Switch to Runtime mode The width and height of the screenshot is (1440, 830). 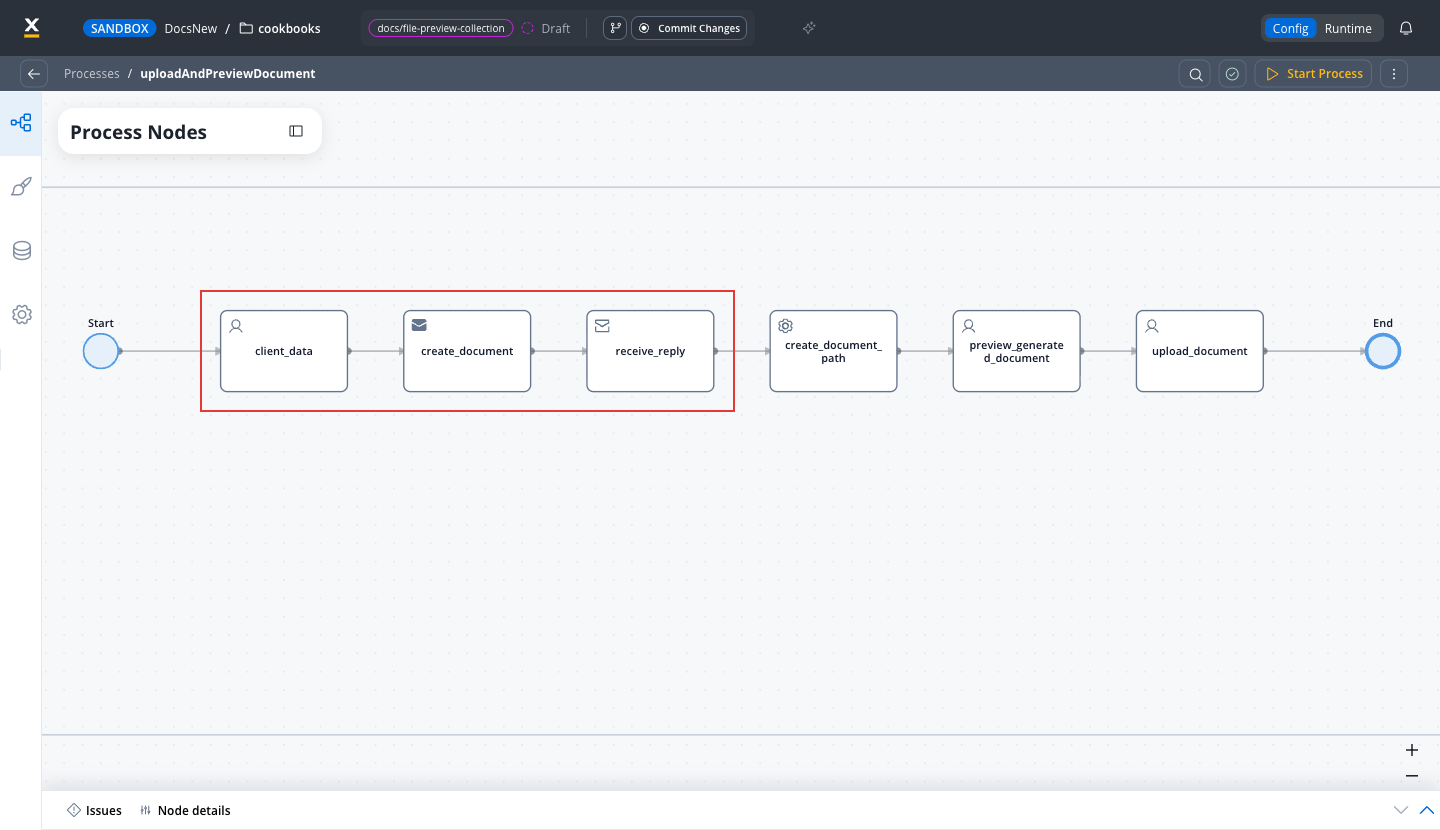tap(1348, 28)
